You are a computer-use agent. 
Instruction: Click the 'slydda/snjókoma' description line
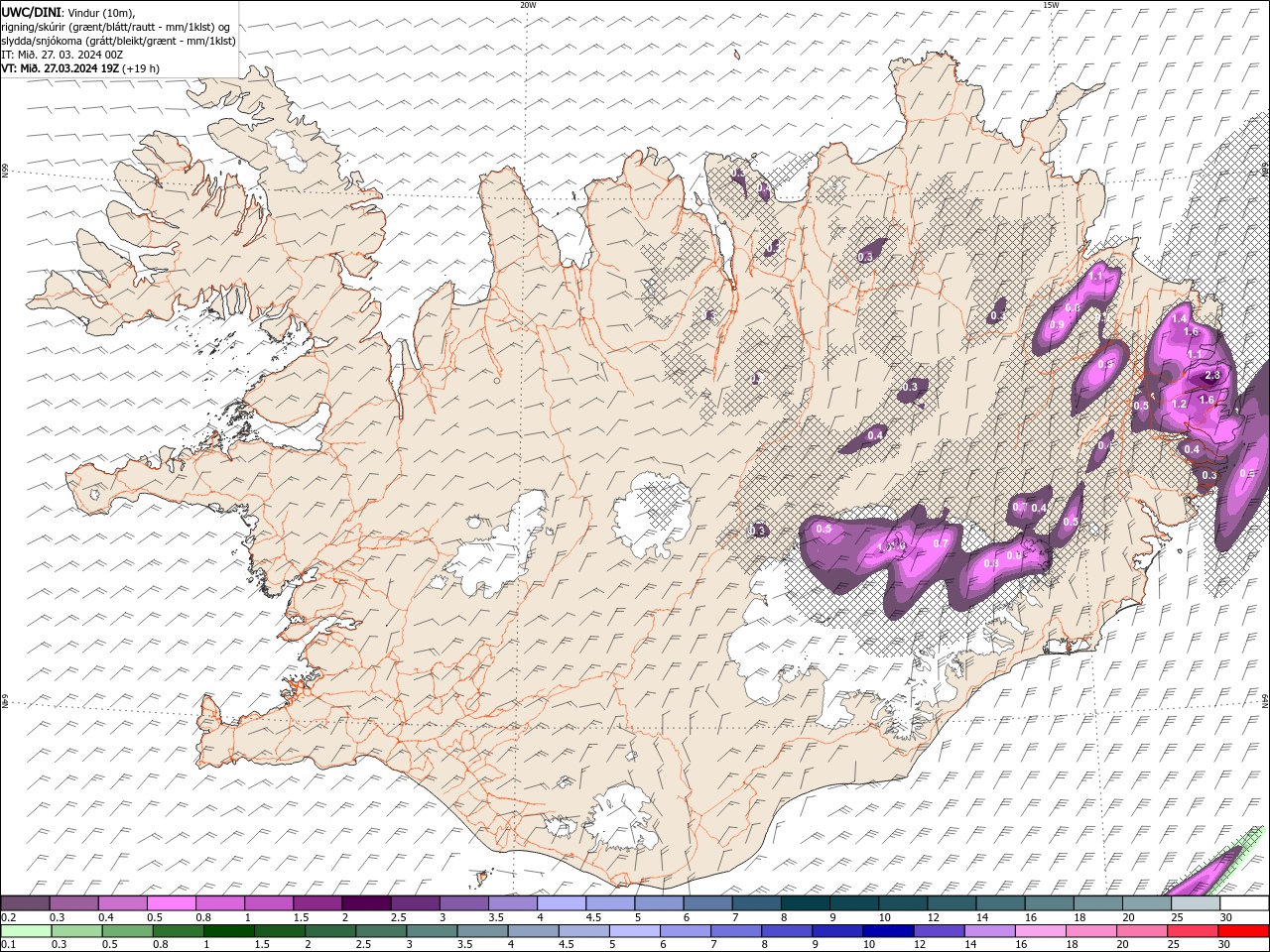tap(119, 41)
